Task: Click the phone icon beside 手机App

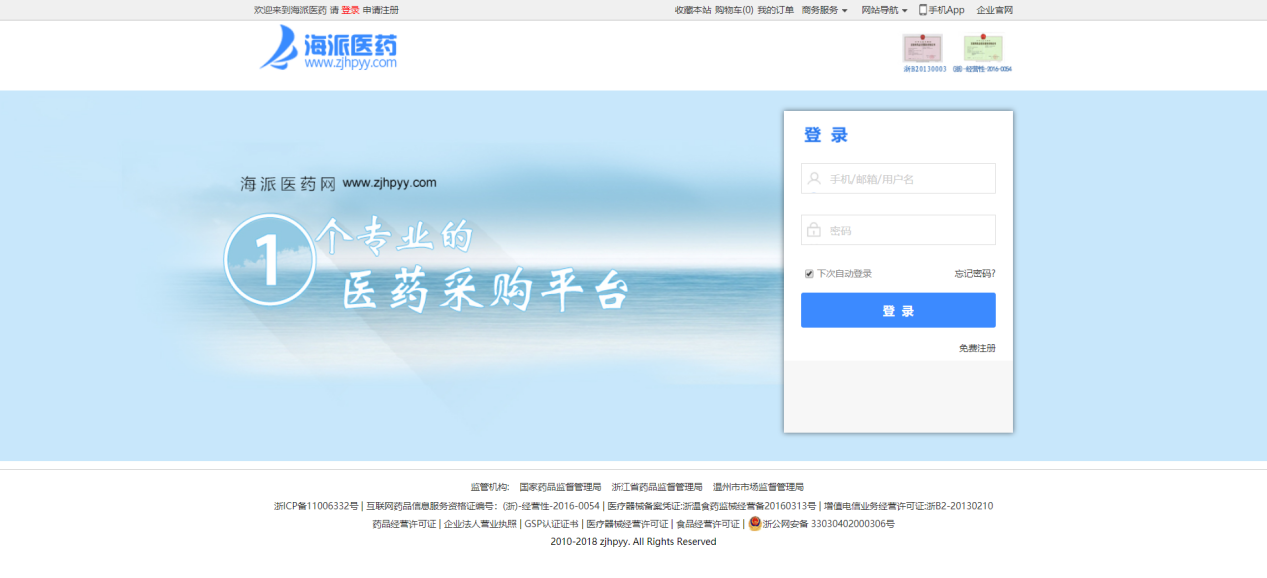Action: tap(922, 10)
